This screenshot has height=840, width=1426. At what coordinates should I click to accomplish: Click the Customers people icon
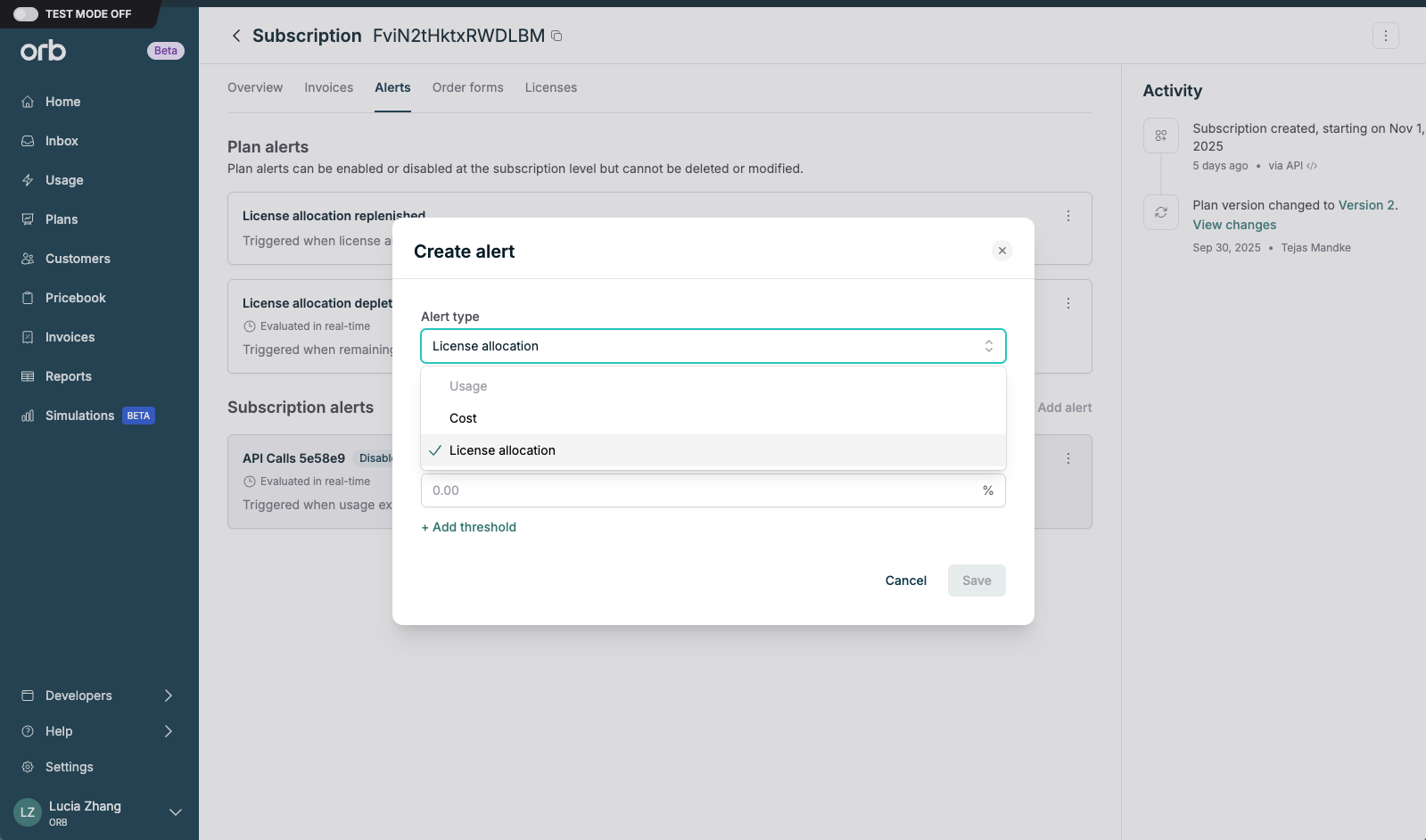pyautogui.click(x=28, y=259)
